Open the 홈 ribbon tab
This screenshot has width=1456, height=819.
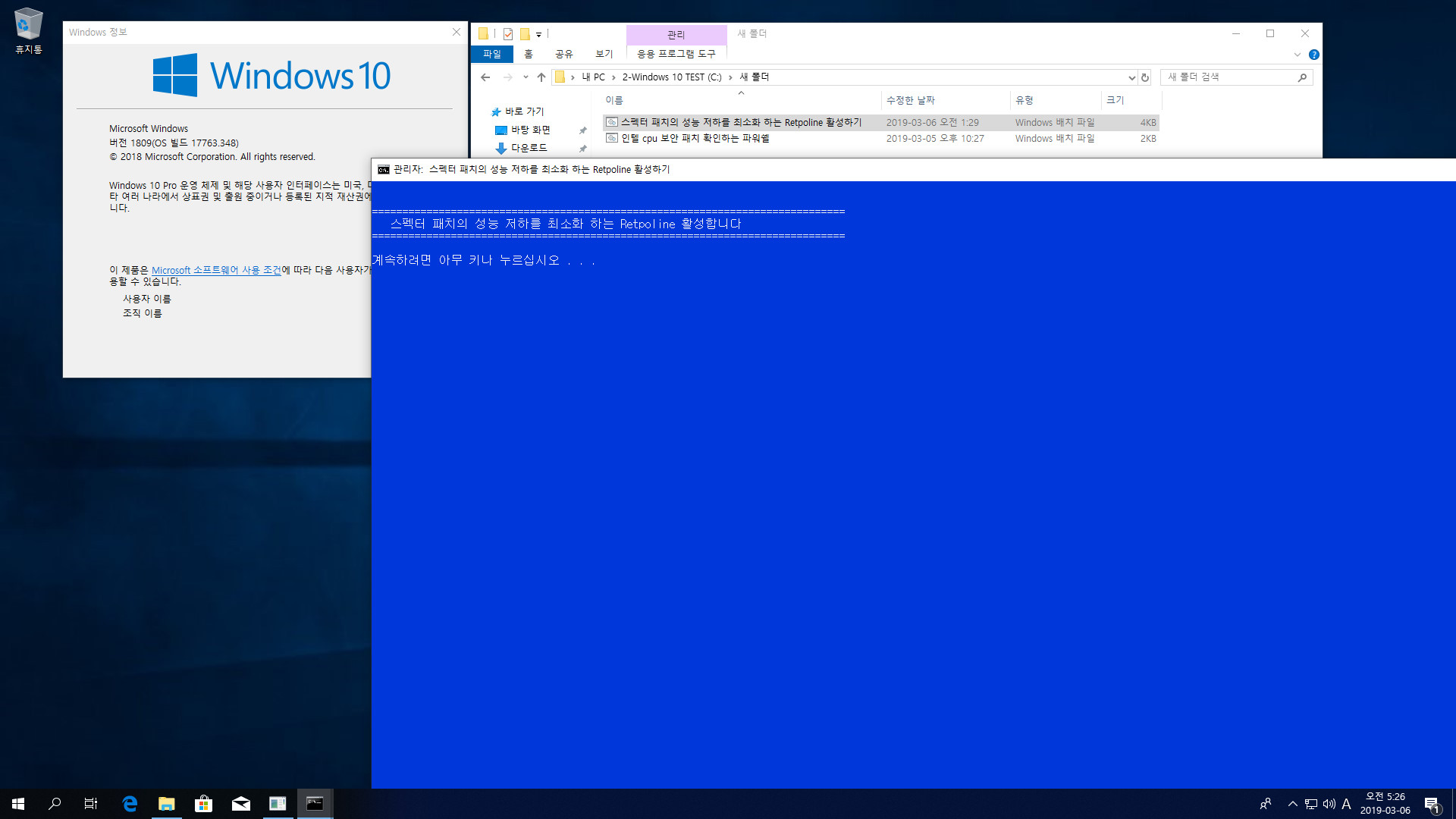click(x=529, y=54)
